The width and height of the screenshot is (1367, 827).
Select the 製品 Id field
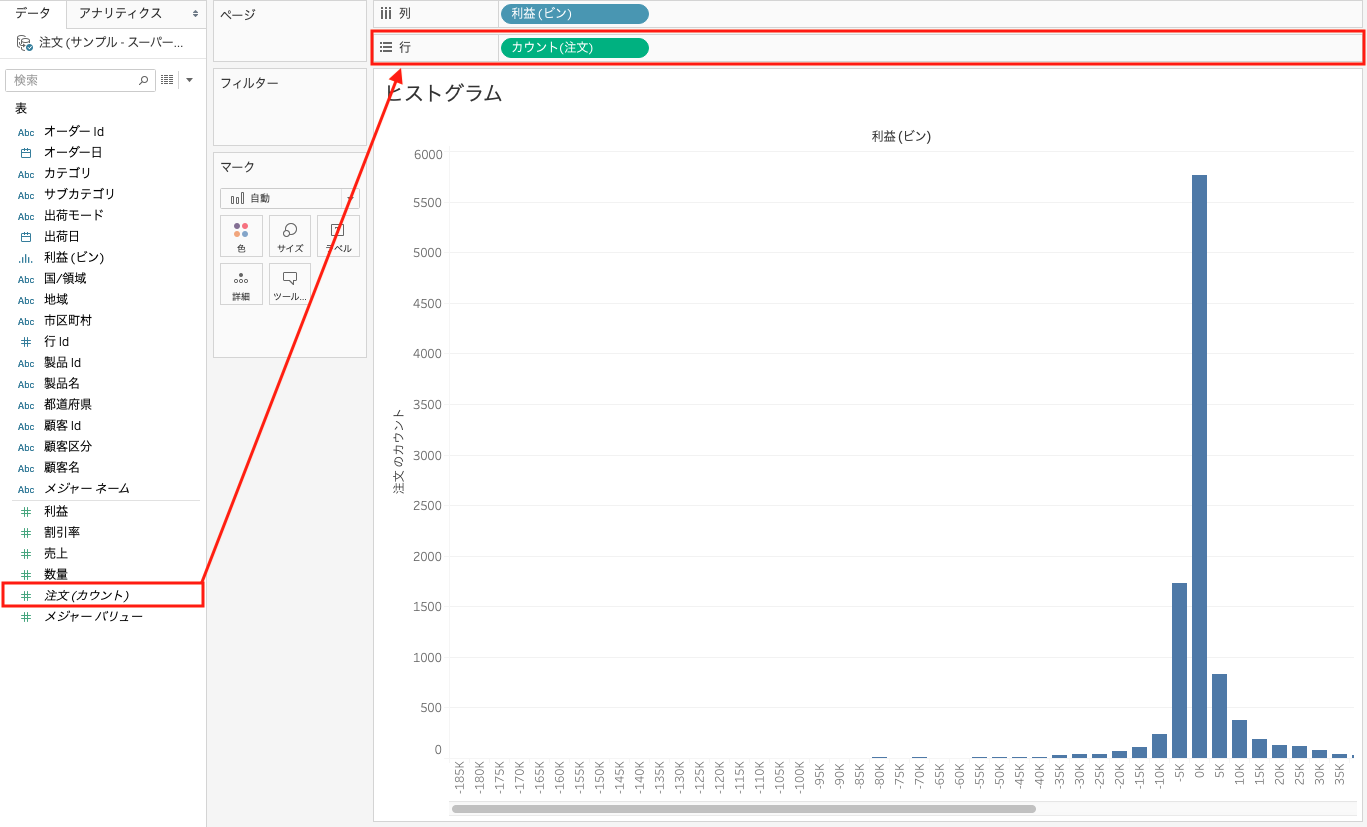click(x=62, y=362)
